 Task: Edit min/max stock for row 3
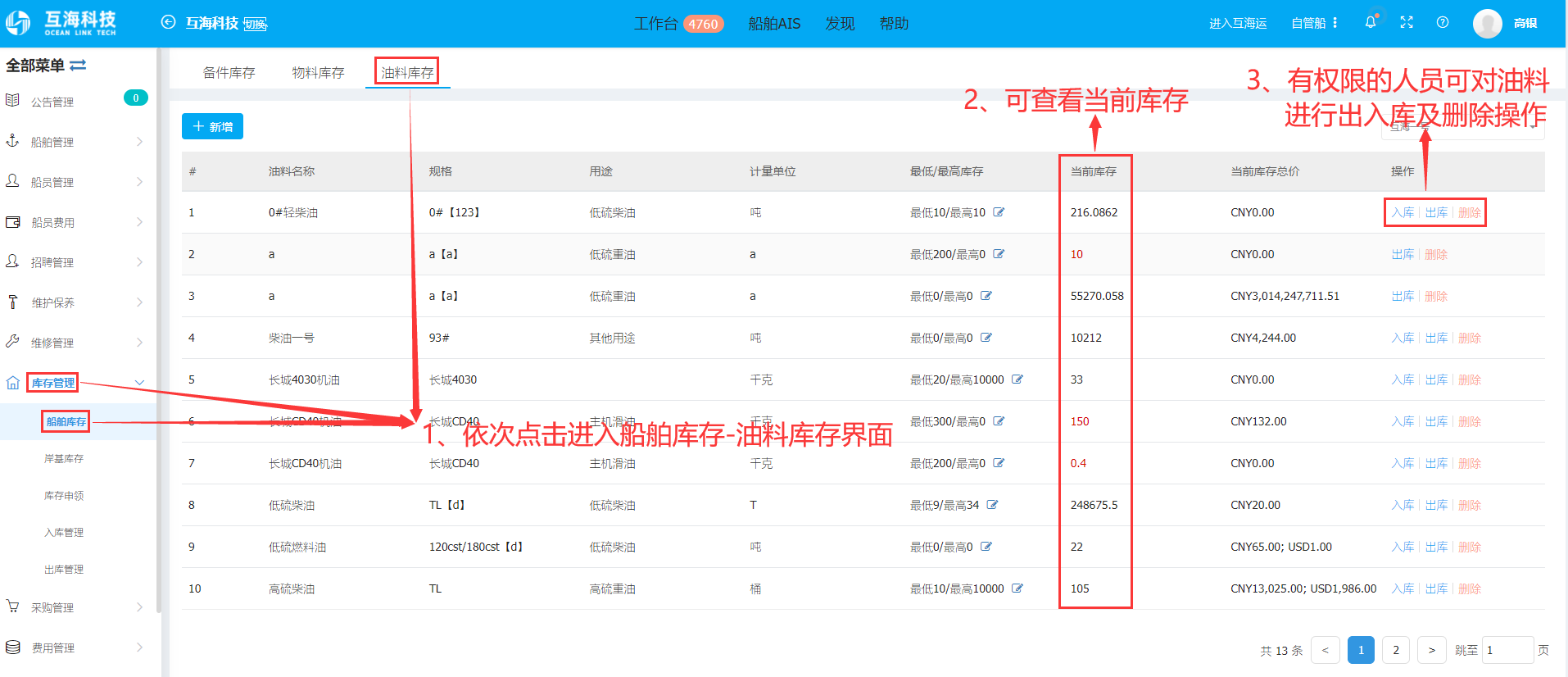click(x=986, y=296)
